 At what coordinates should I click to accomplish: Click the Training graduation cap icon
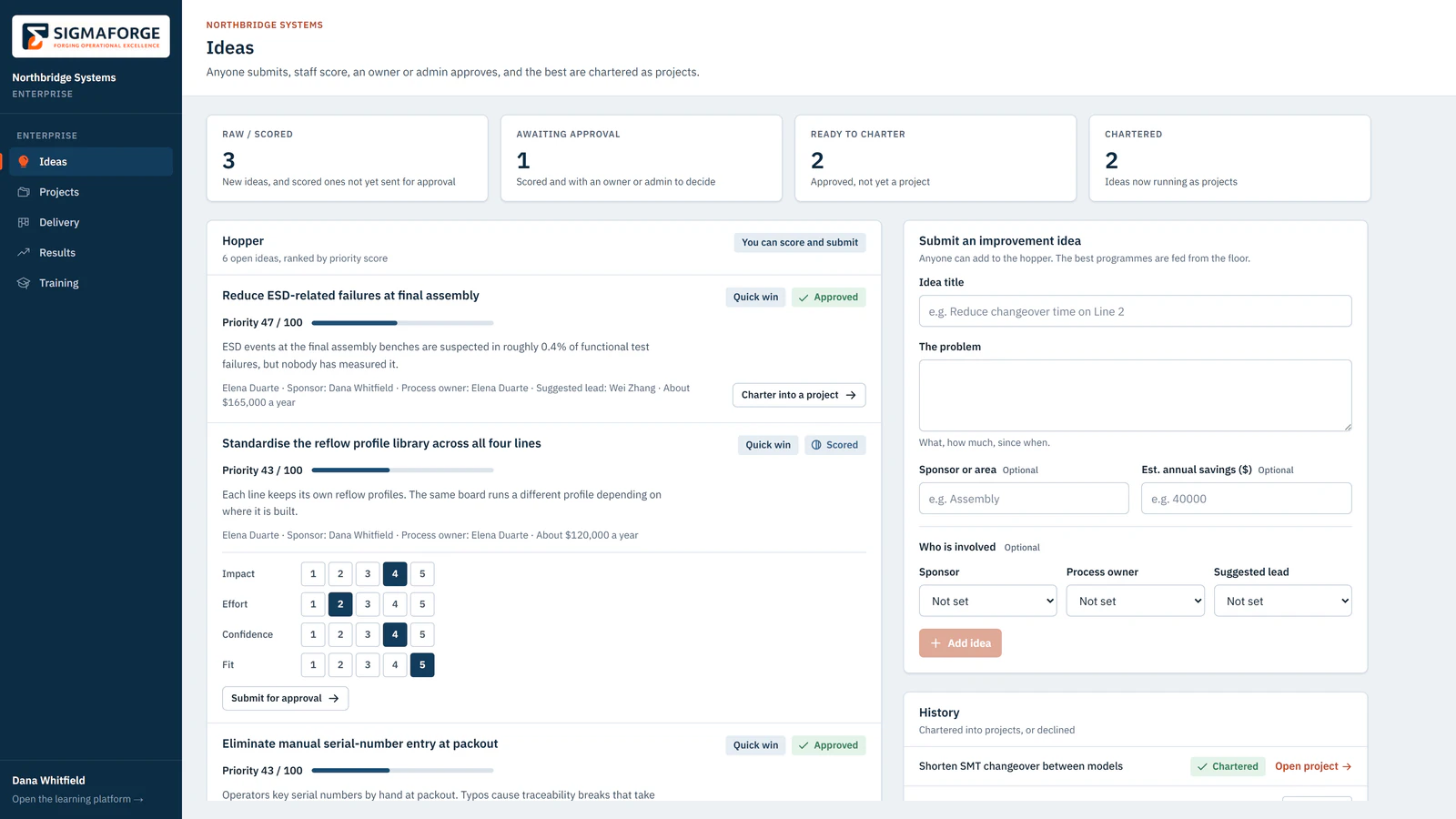click(x=24, y=283)
